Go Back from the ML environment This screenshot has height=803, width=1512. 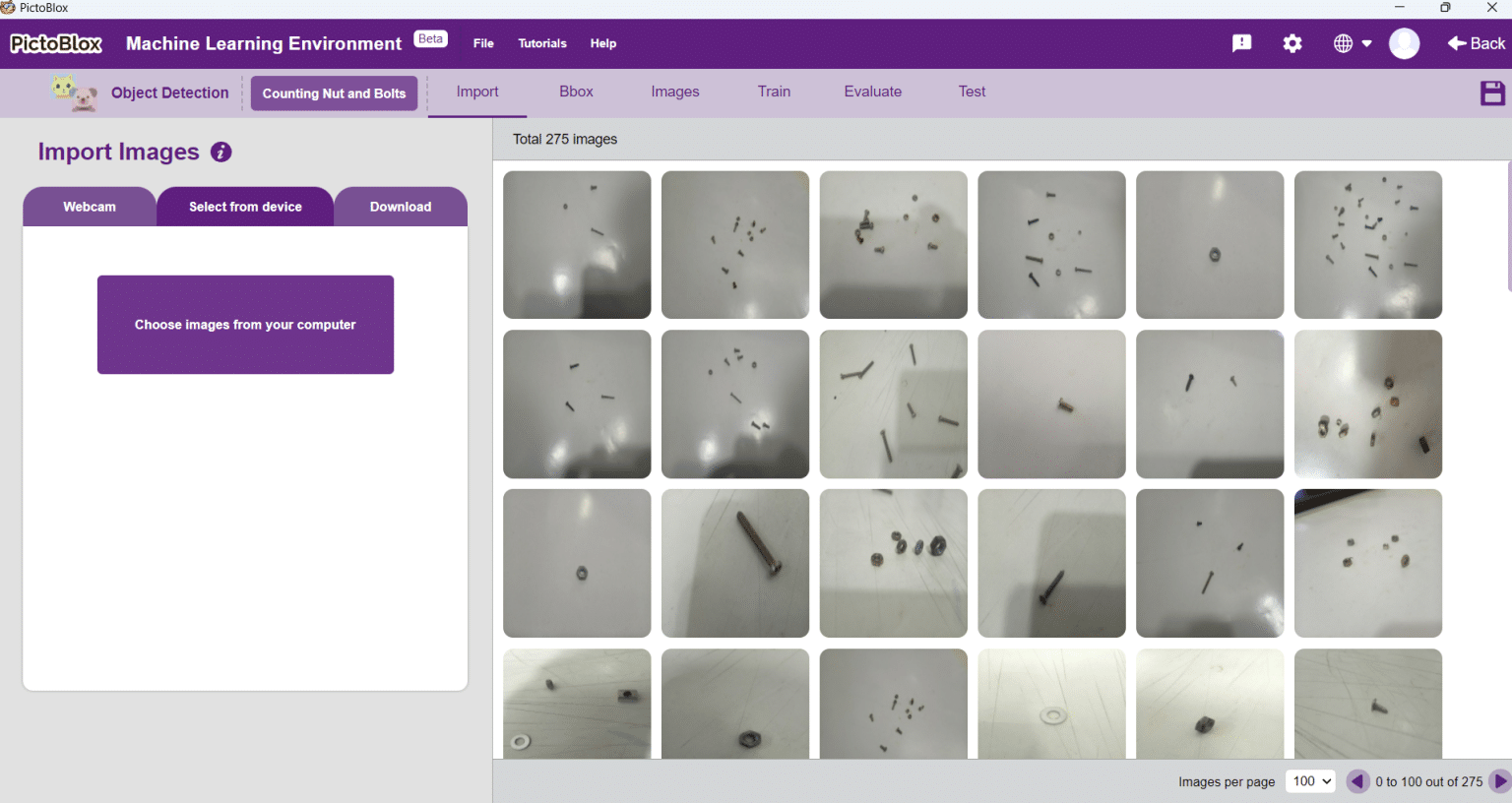(x=1476, y=43)
